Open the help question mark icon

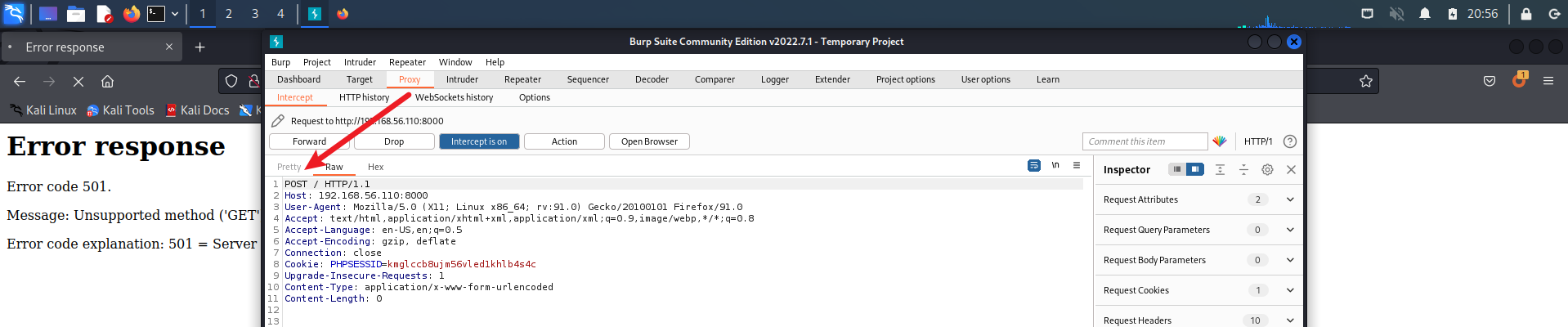pos(1290,141)
